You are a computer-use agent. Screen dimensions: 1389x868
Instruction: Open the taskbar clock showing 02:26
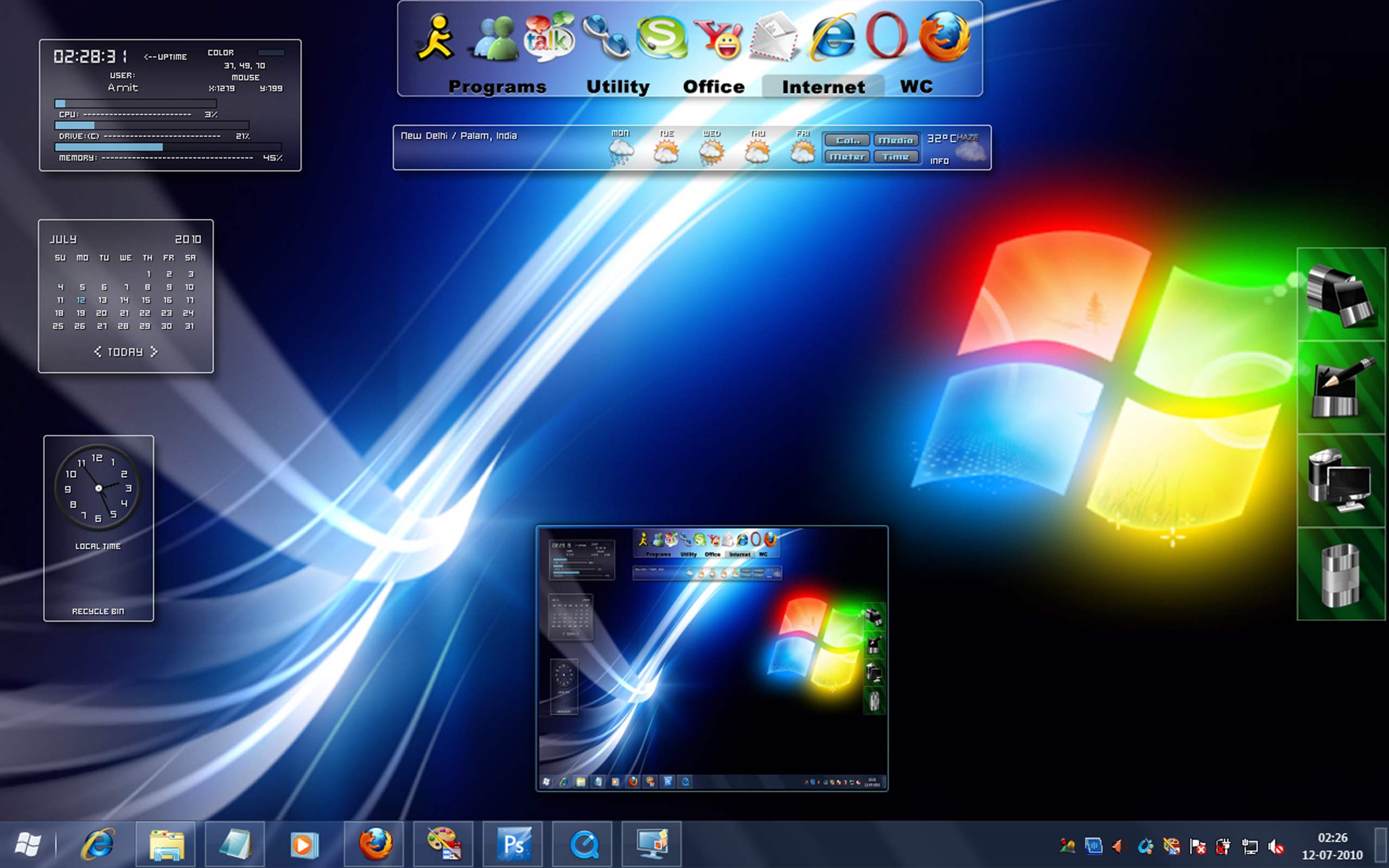1332,846
